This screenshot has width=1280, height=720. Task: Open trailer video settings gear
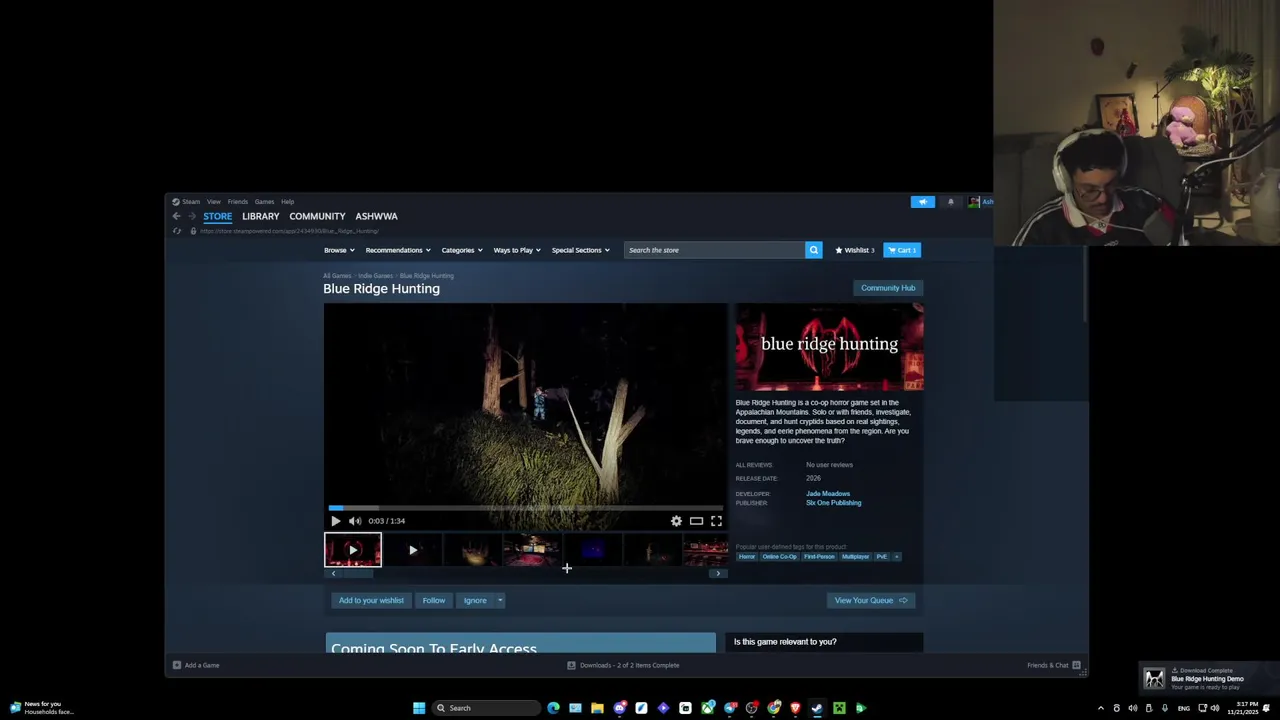click(676, 521)
